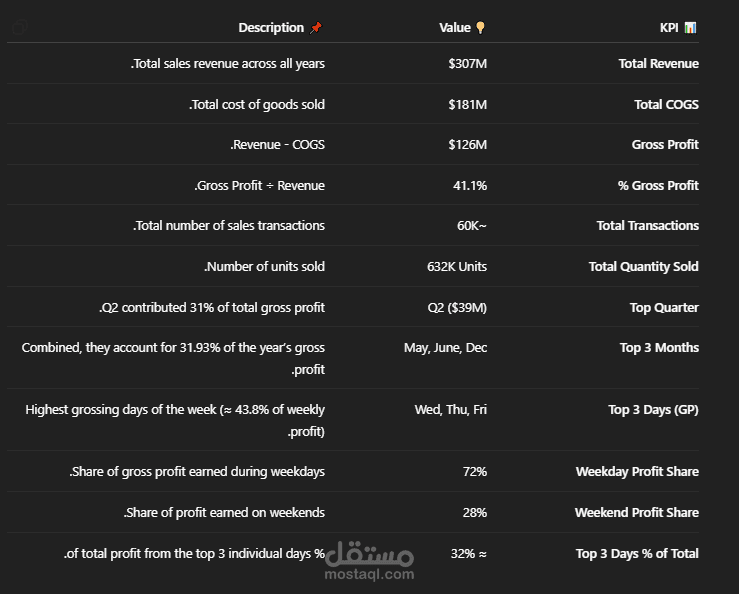This screenshot has width=739, height=594.
Task: Select the Description column header
Action: pos(271,28)
